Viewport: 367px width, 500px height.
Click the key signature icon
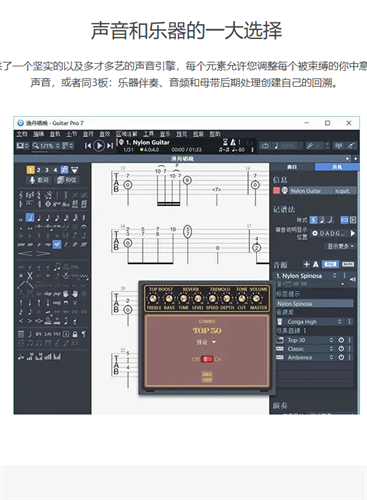30,195
